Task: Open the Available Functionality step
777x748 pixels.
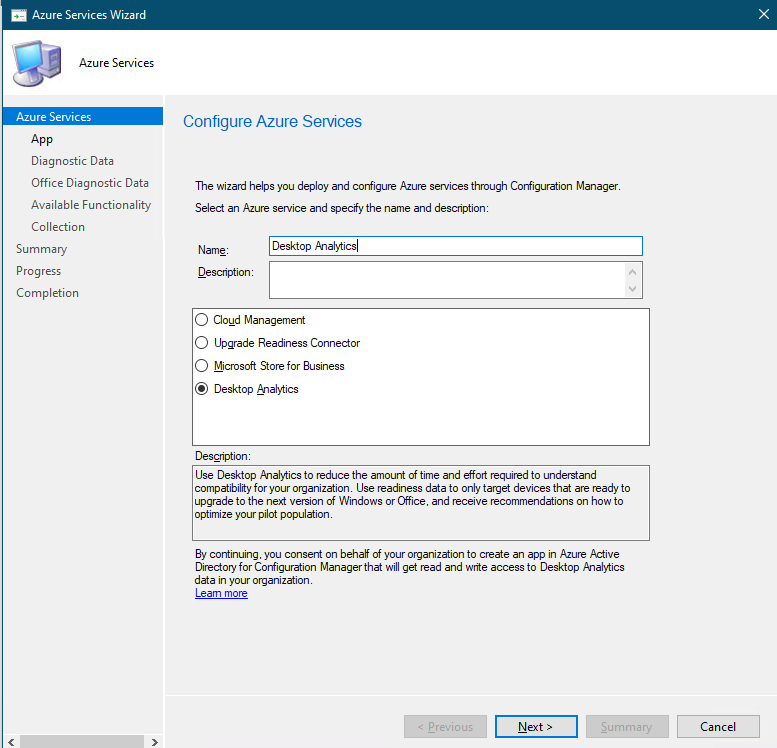Action: click(x=91, y=205)
